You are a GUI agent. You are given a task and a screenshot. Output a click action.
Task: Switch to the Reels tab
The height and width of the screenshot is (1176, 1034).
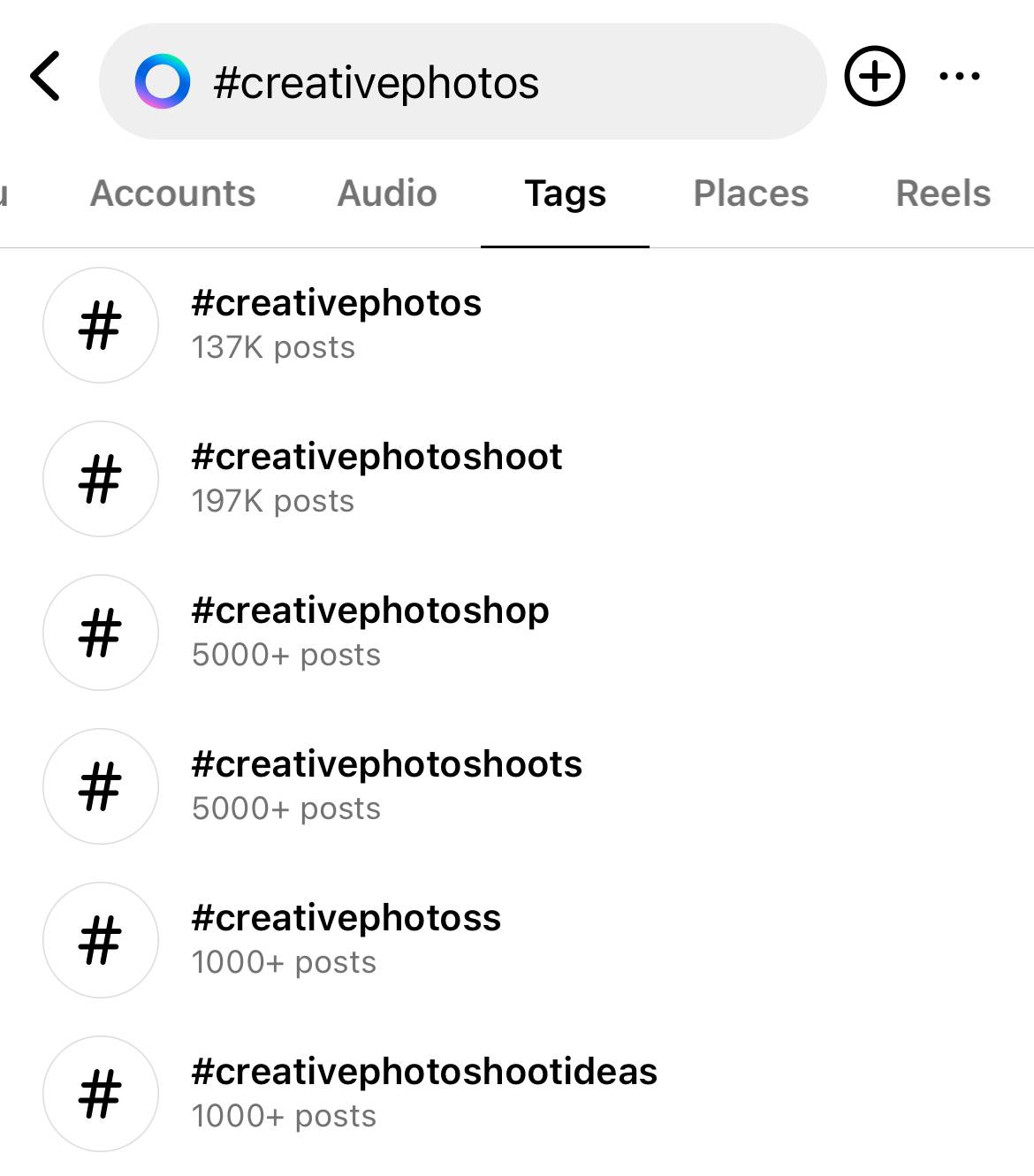(x=943, y=193)
